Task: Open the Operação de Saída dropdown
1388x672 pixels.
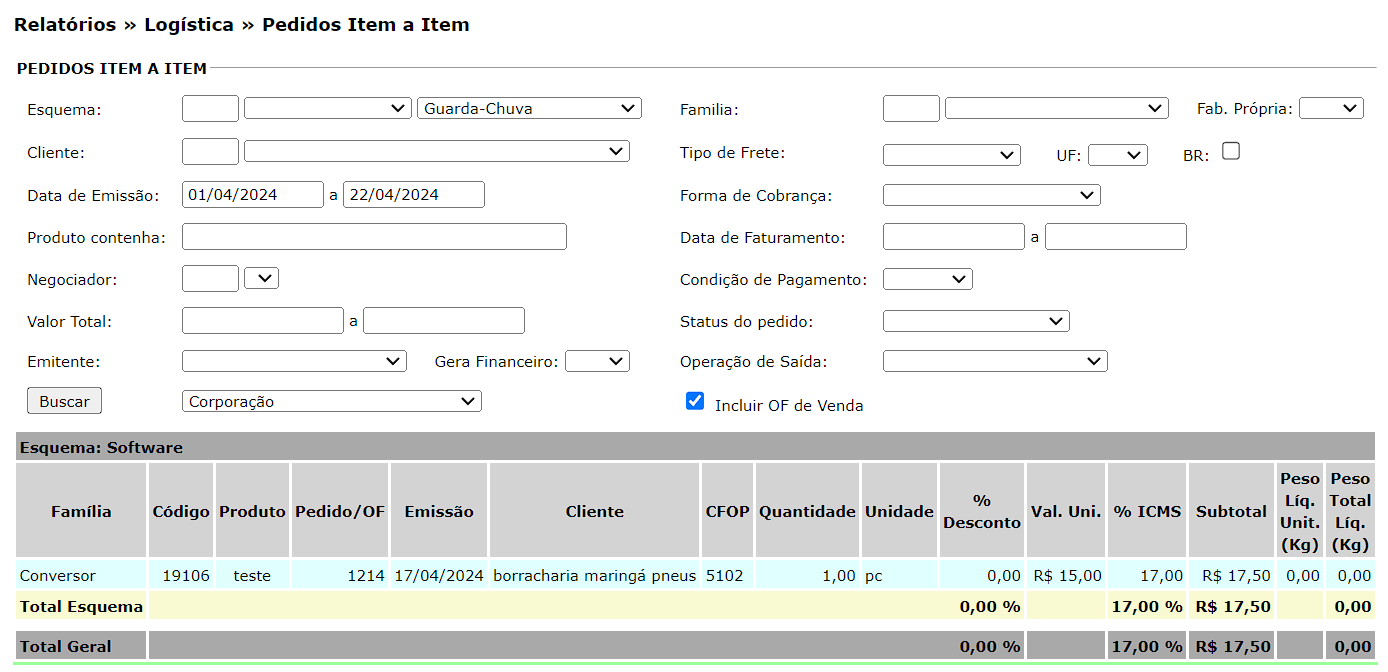Action: pyautogui.click(x=995, y=361)
